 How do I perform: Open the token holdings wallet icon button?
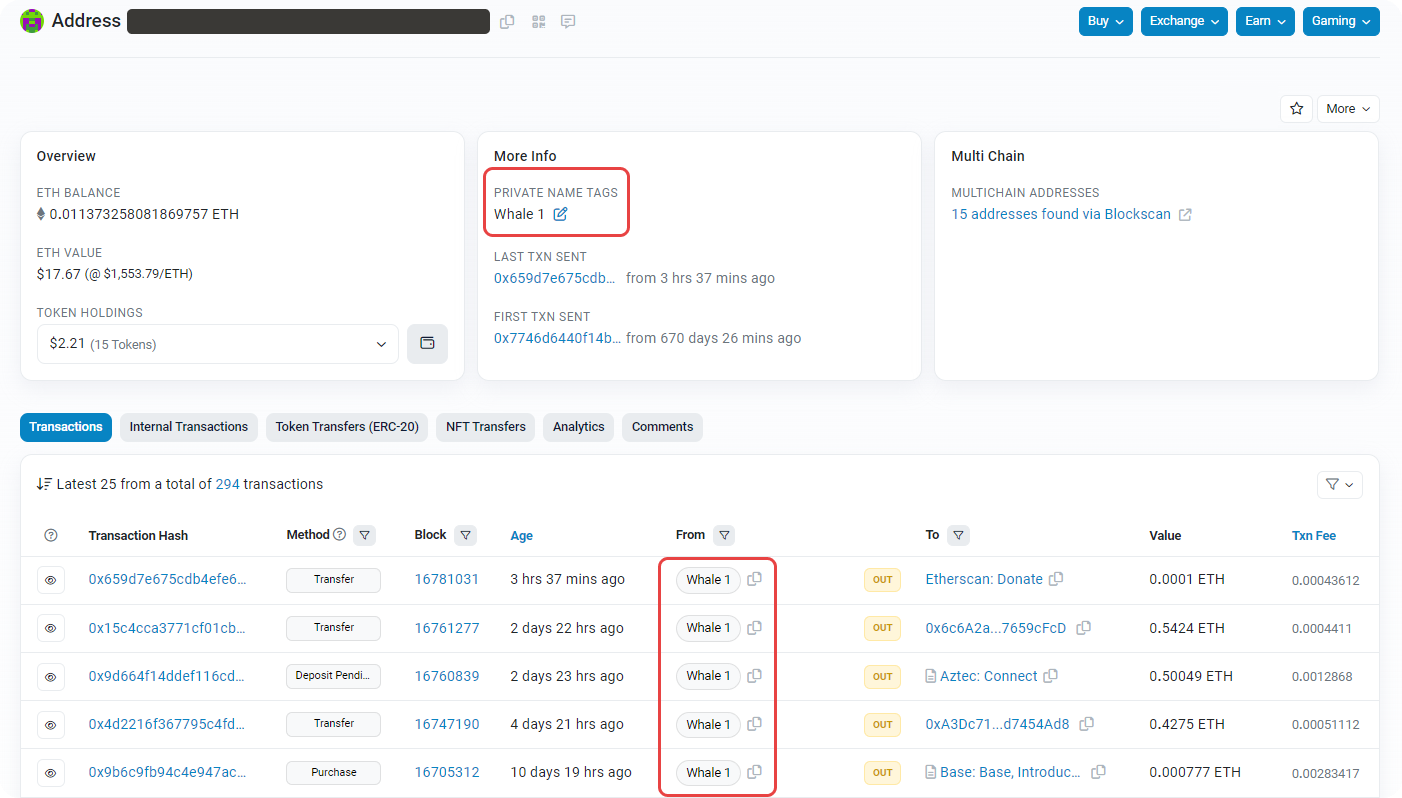click(427, 344)
